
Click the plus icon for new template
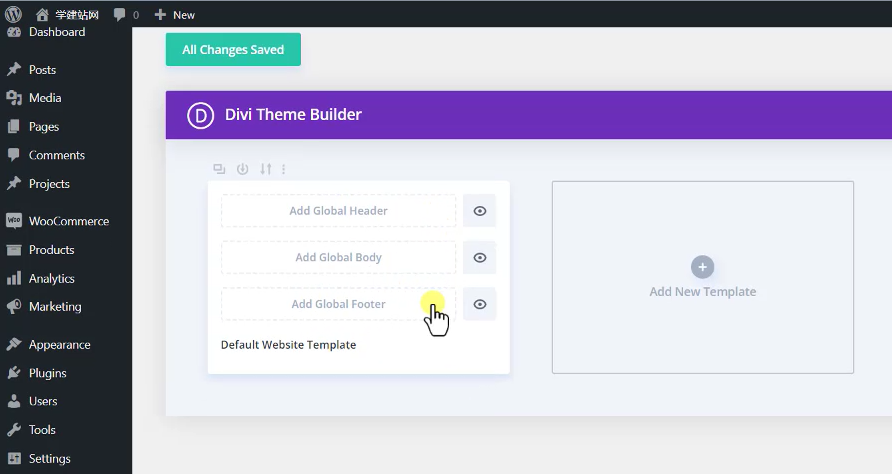[702, 267]
